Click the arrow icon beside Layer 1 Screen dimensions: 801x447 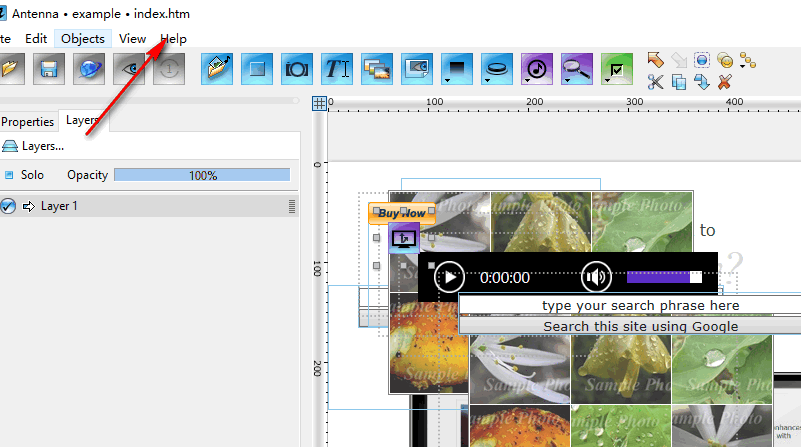pyautogui.click(x=29, y=206)
